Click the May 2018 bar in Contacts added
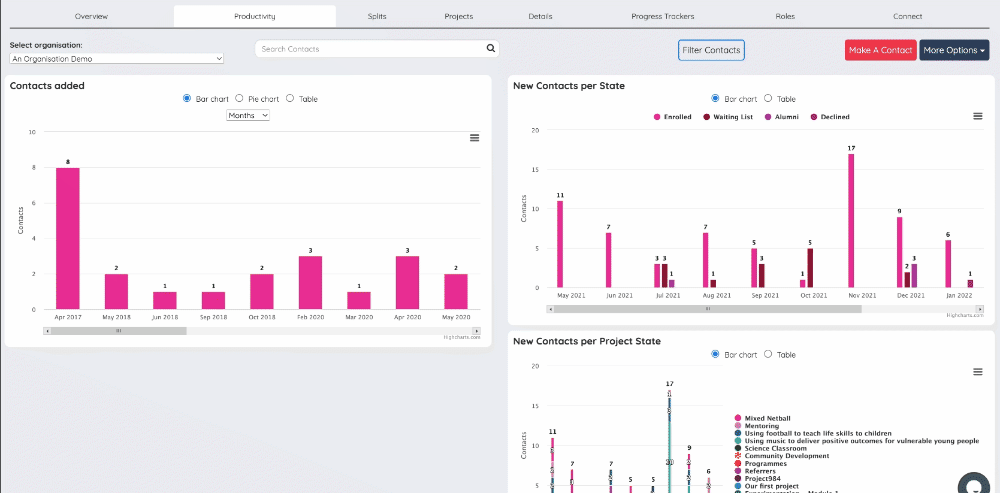Viewport: 1000px width, 493px height. coord(117,291)
